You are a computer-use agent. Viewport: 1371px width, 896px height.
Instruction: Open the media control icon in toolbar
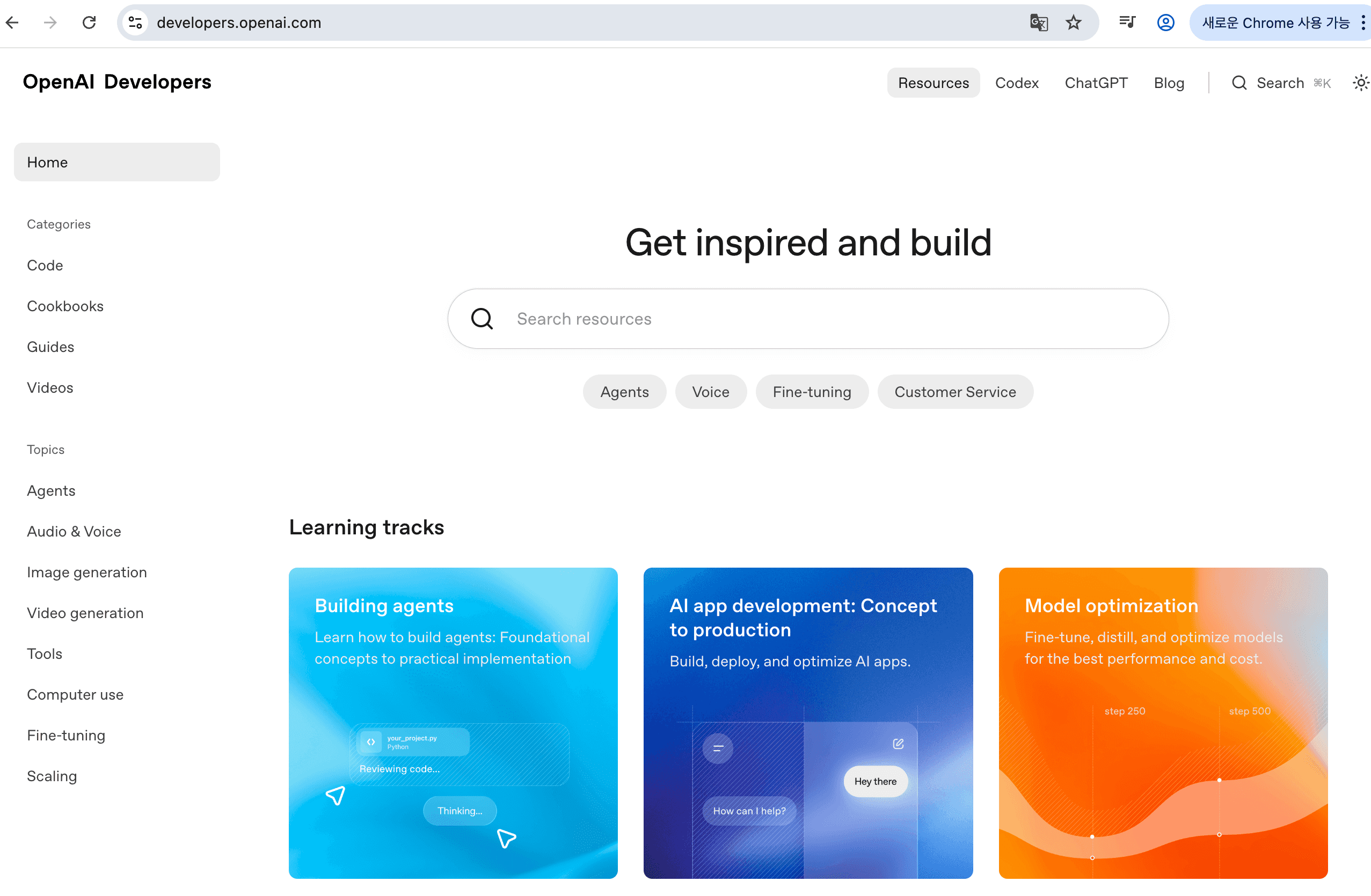1127,23
